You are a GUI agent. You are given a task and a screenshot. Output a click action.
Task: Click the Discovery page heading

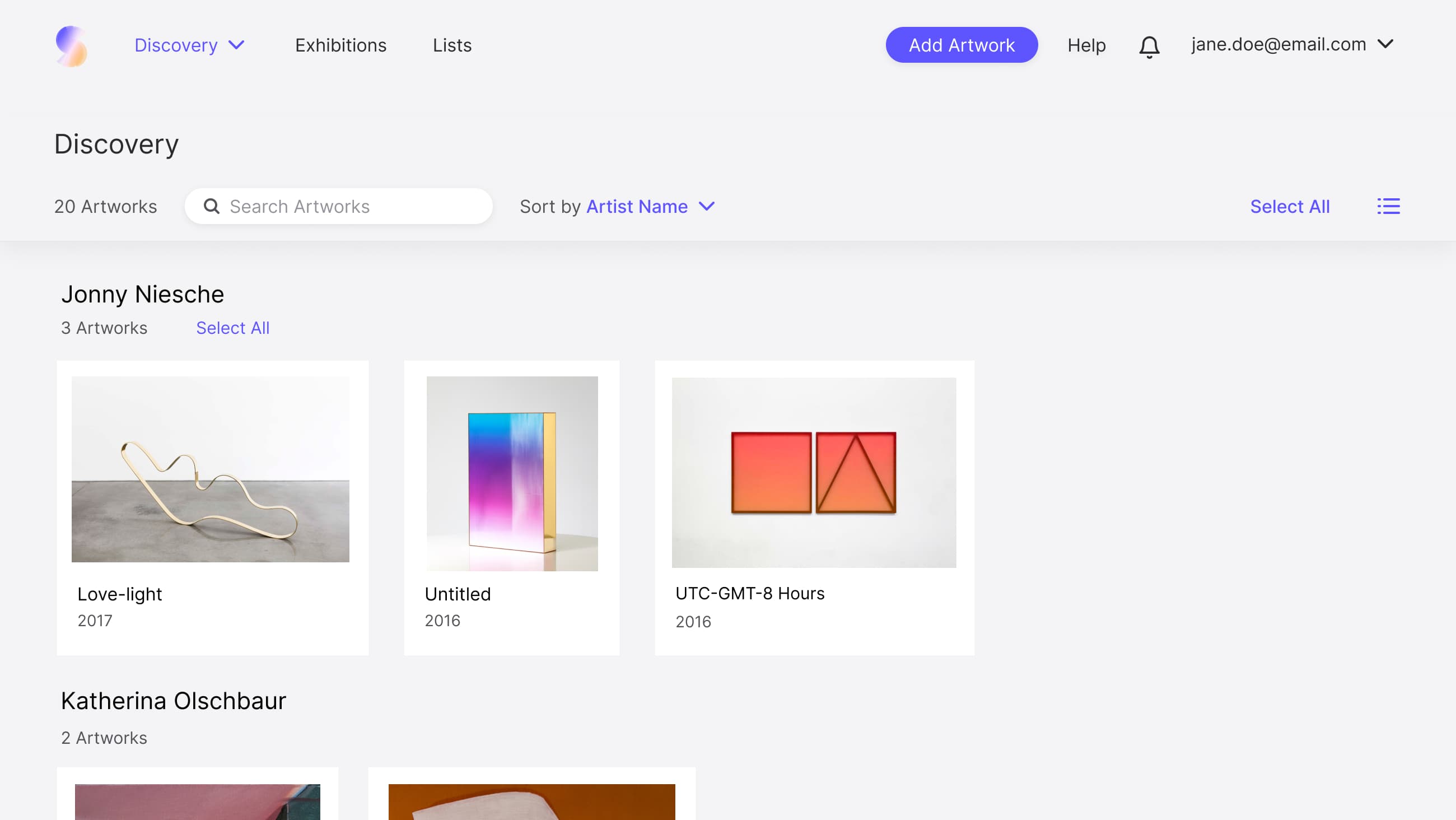(x=116, y=145)
